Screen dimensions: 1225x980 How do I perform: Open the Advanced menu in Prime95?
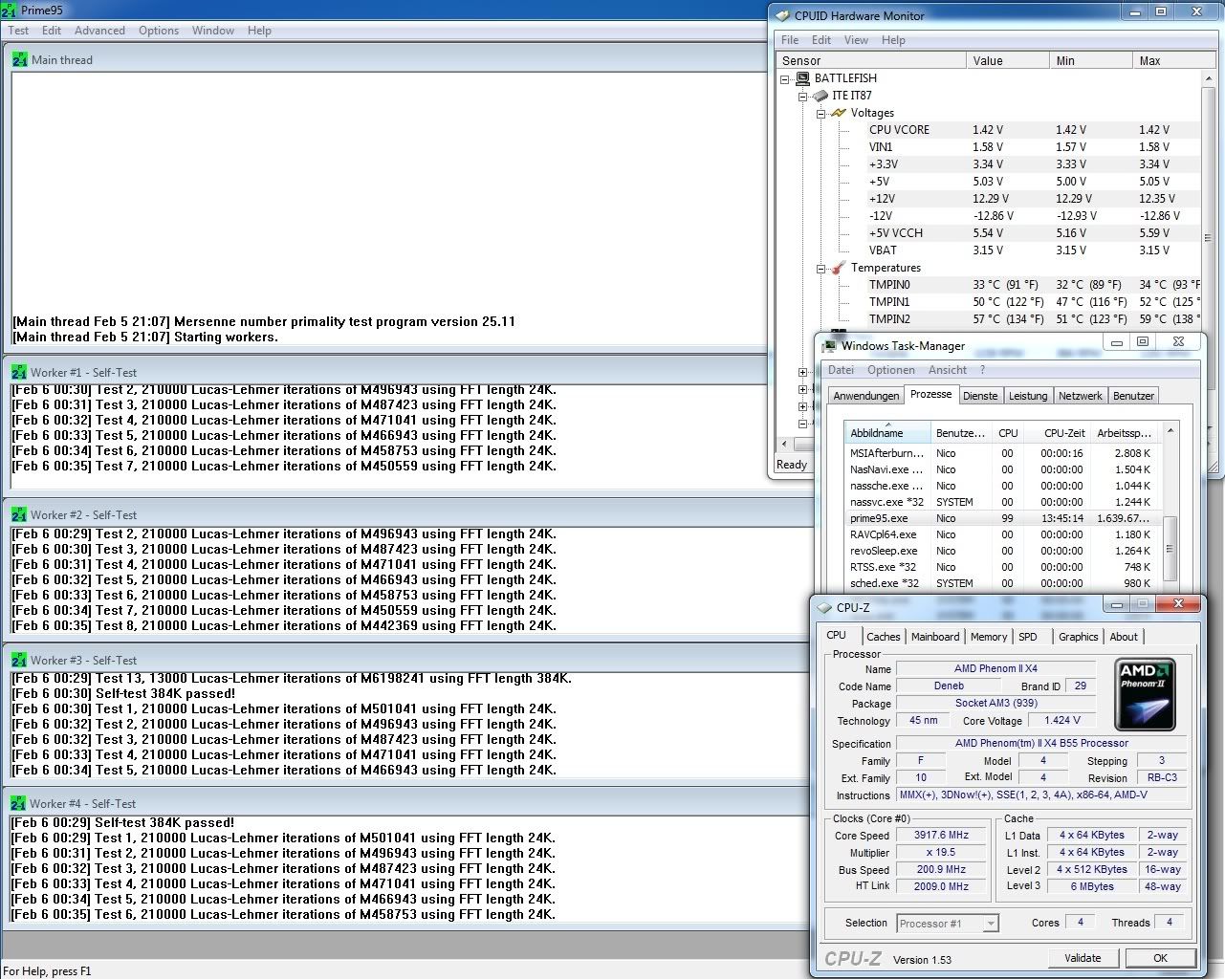99,31
